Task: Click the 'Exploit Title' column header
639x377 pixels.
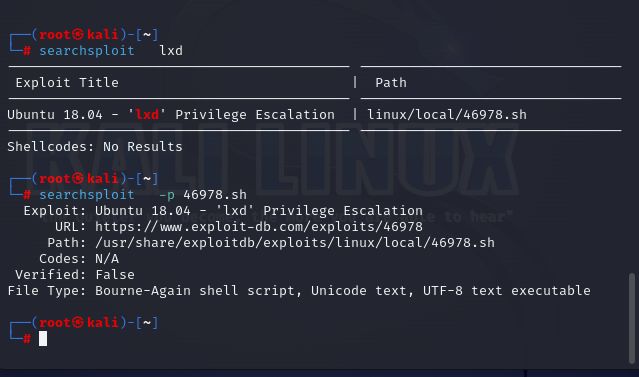Action: coord(67,83)
